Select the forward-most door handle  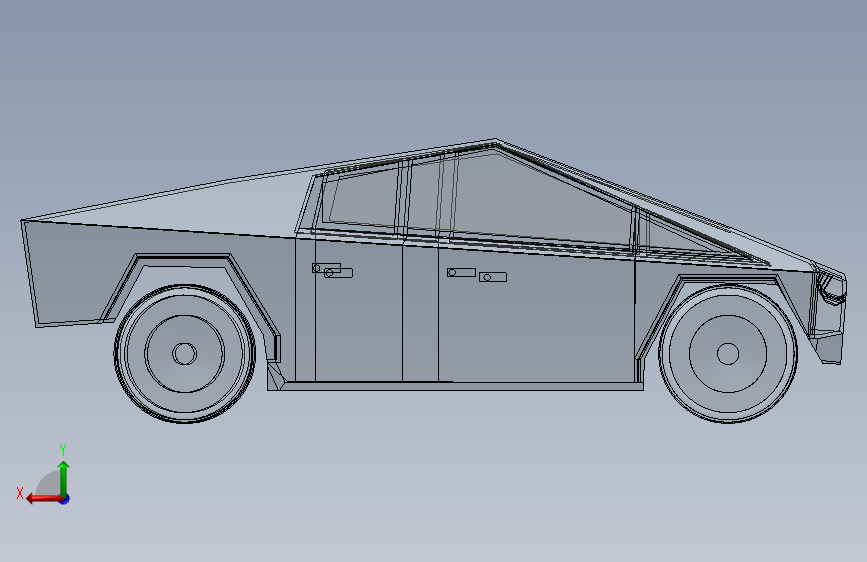coord(493,277)
